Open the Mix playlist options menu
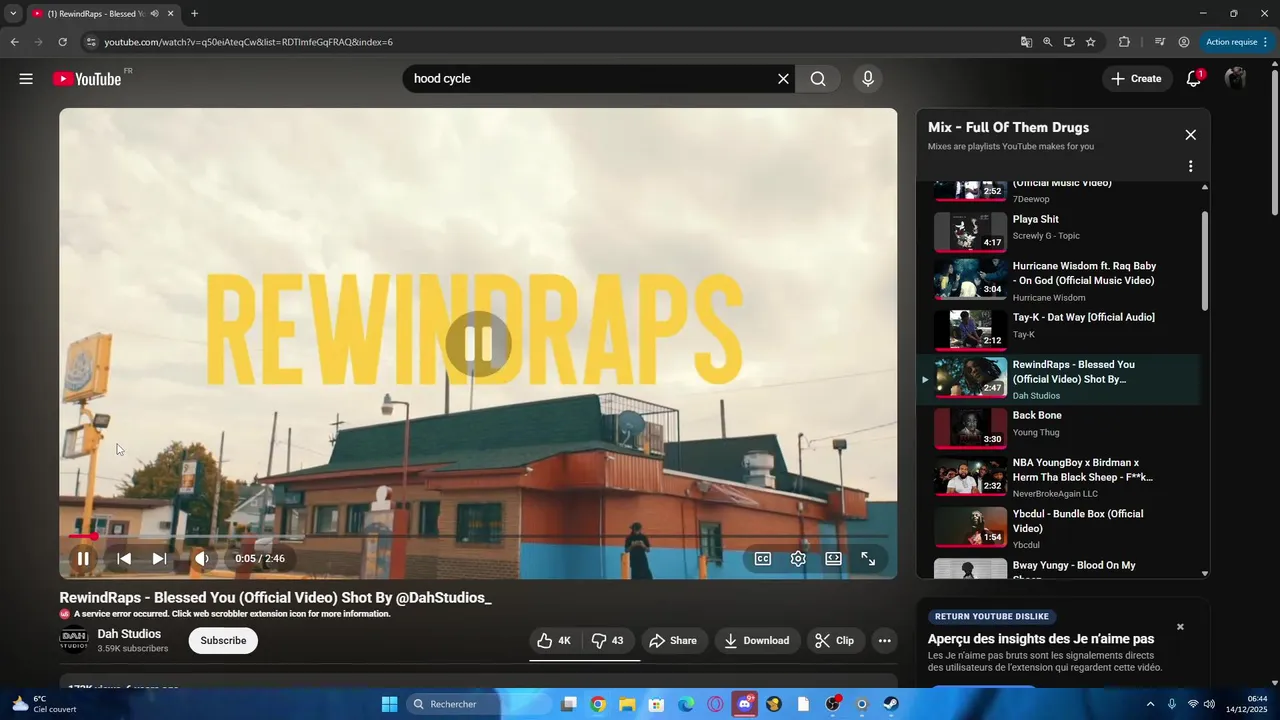This screenshot has width=1280, height=720. coord(1190,166)
